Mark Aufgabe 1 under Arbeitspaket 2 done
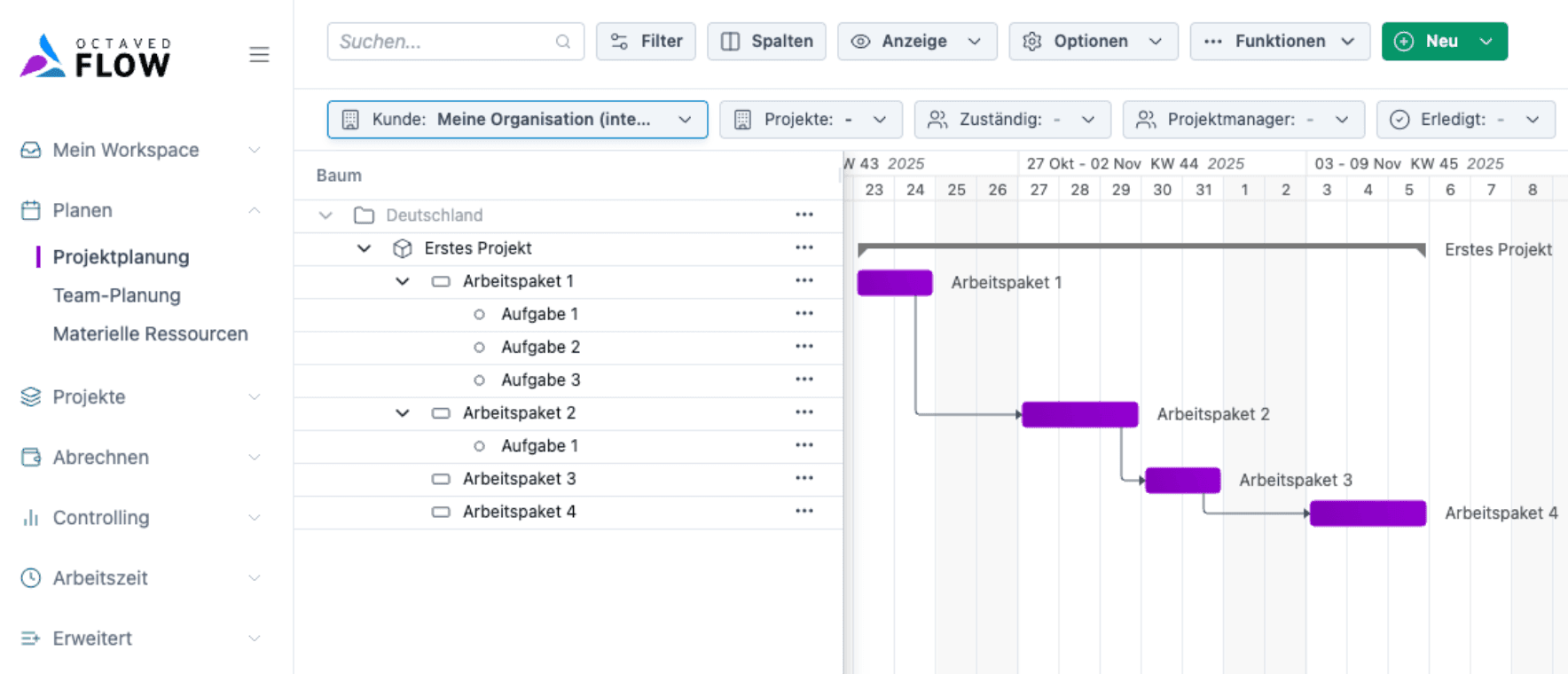Image resolution: width=1568 pixels, height=674 pixels. (x=479, y=445)
